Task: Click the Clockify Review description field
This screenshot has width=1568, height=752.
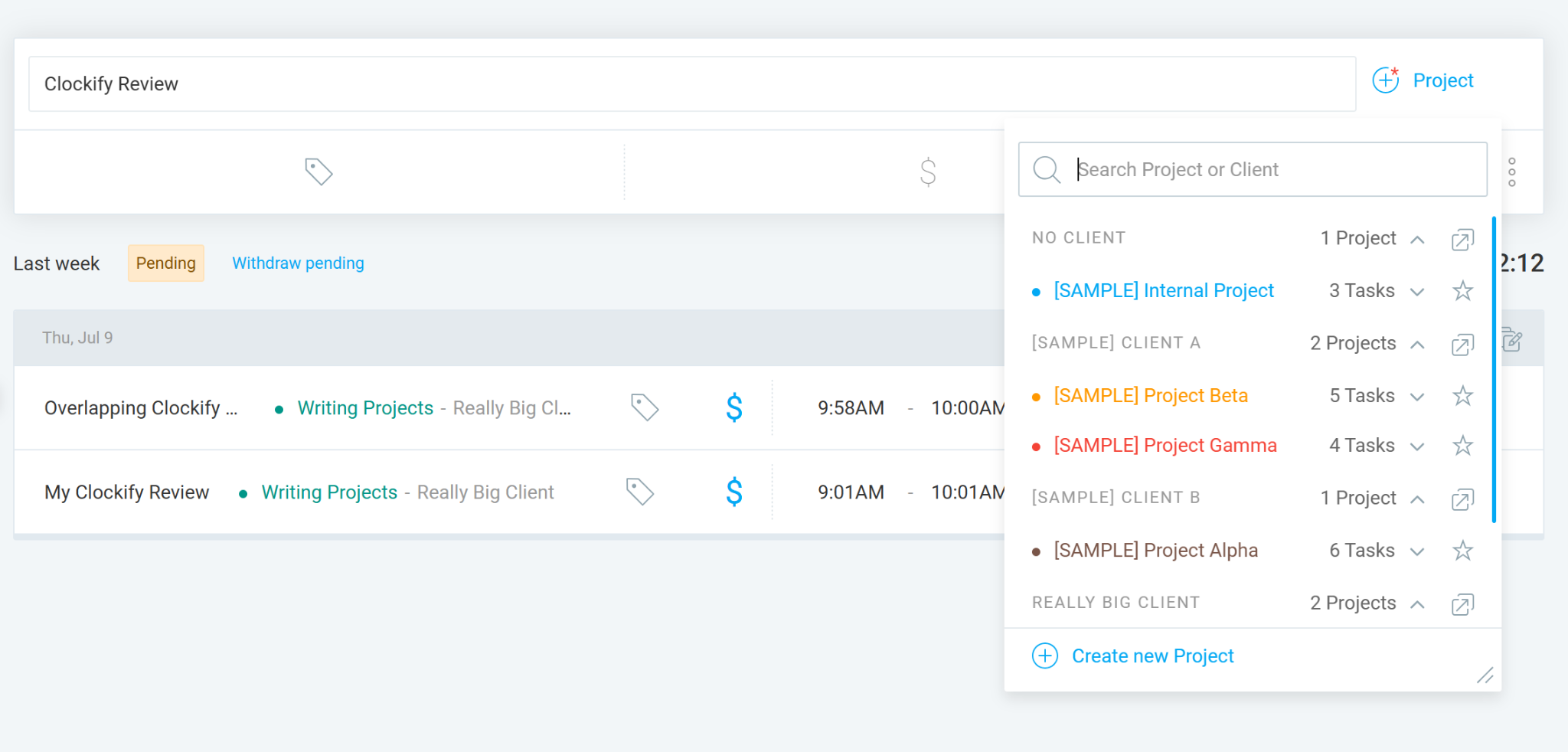Action: point(692,83)
